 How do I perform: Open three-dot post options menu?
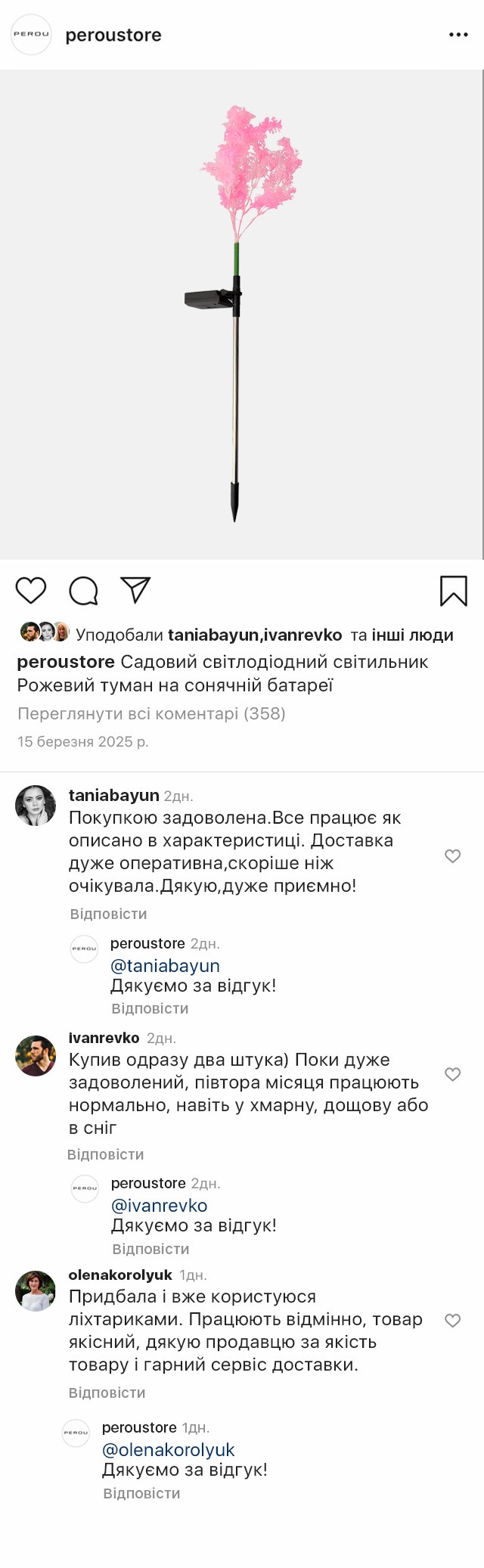pos(458,35)
